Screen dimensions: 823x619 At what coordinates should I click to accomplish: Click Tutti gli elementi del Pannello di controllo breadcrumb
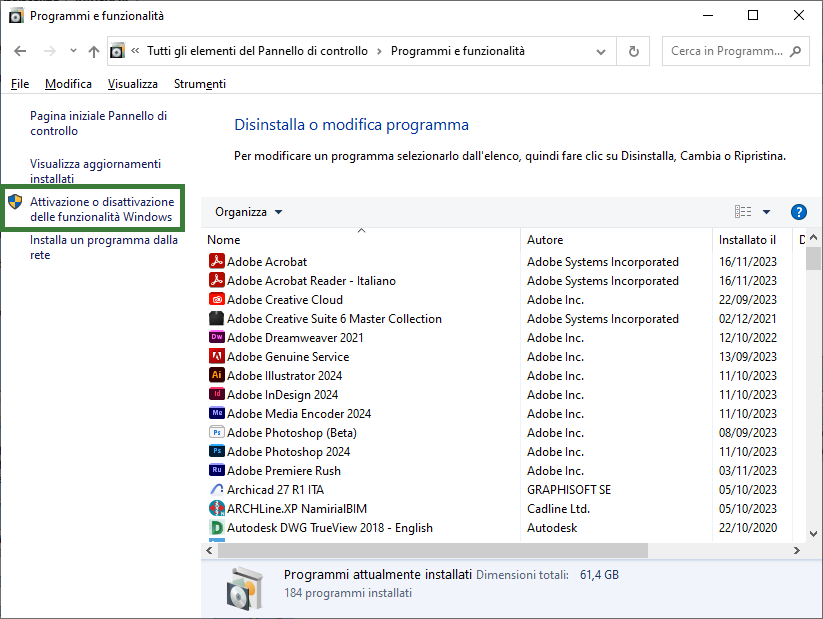257,51
